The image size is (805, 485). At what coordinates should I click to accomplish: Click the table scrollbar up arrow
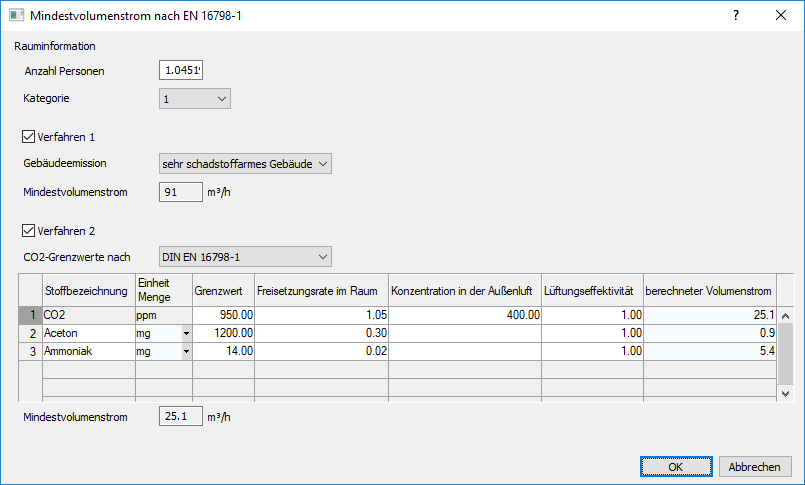click(785, 316)
